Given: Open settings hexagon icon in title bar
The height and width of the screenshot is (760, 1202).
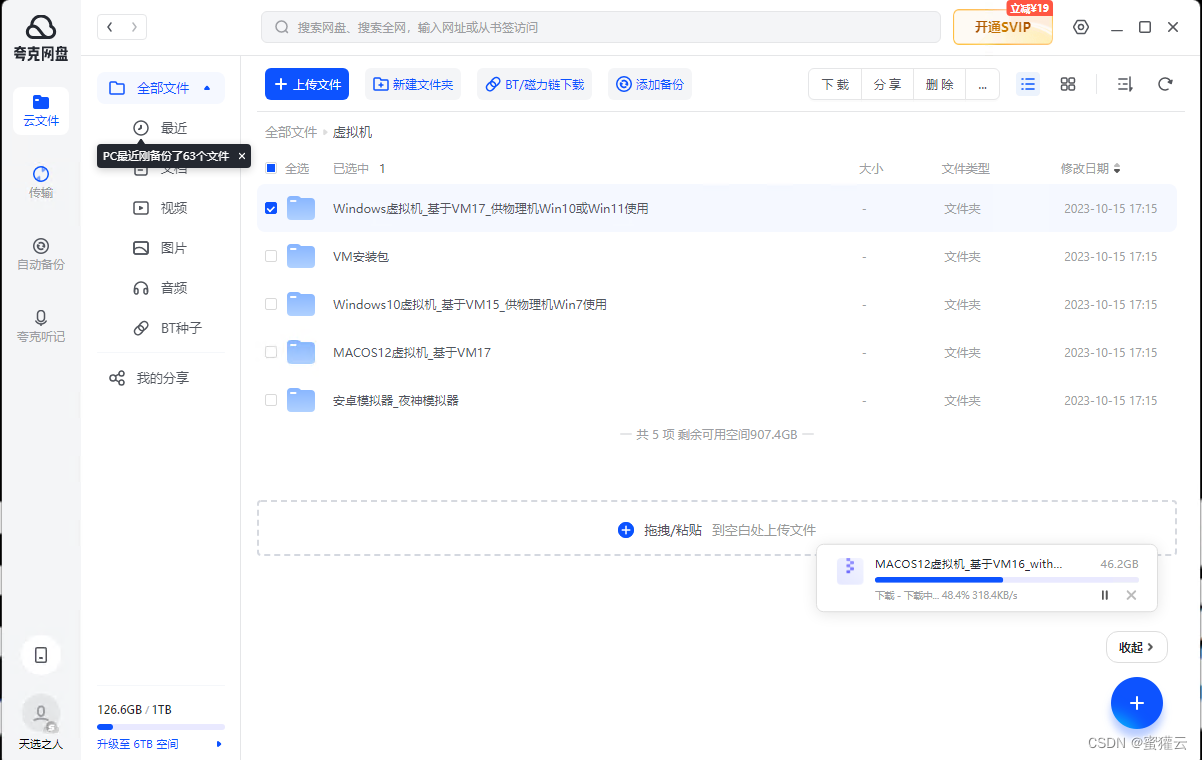Looking at the screenshot, I should click(x=1081, y=27).
